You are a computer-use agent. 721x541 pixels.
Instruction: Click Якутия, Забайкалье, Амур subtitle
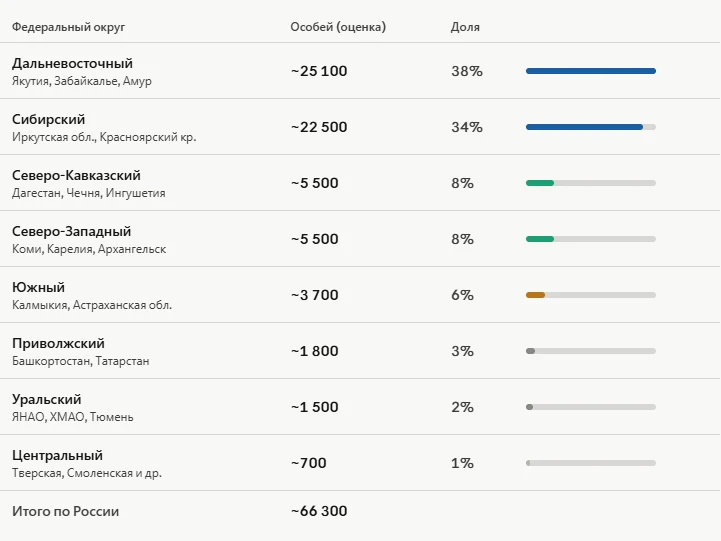click(x=82, y=81)
